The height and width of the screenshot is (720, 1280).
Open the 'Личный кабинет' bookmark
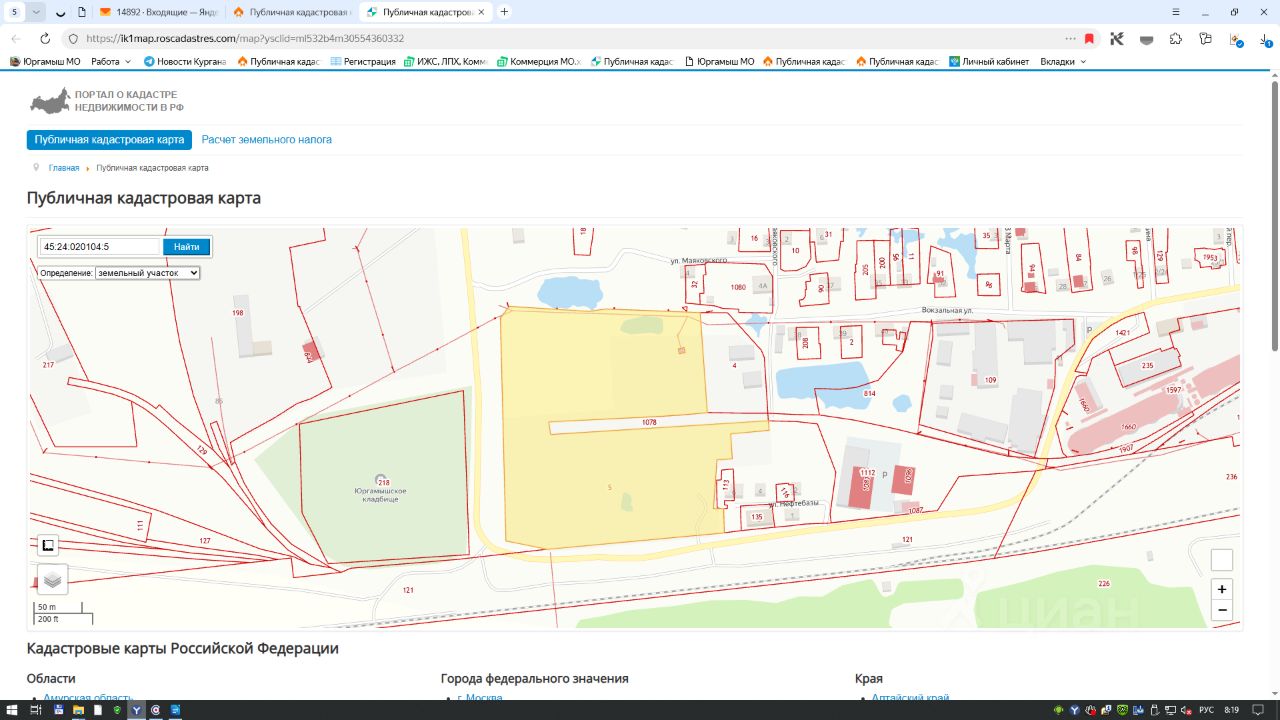click(x=989, y=62)
